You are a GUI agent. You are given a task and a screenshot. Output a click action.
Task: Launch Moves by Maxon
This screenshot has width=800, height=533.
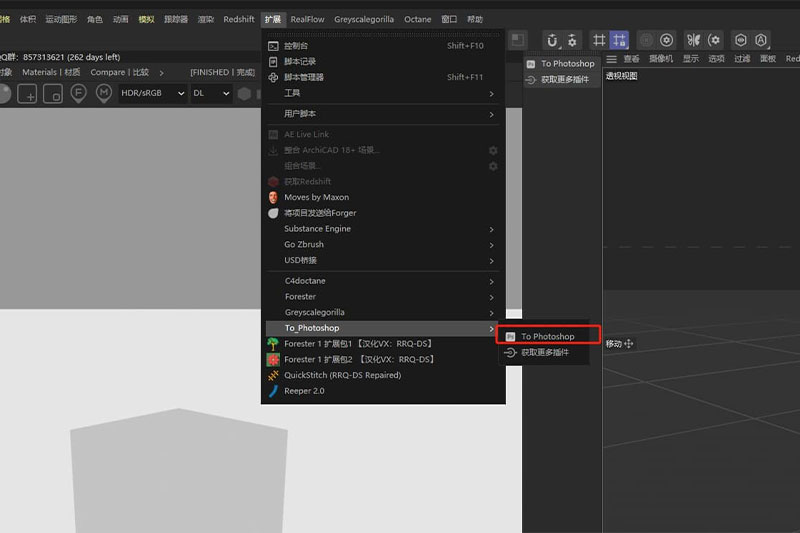click(x=383, y=197)
